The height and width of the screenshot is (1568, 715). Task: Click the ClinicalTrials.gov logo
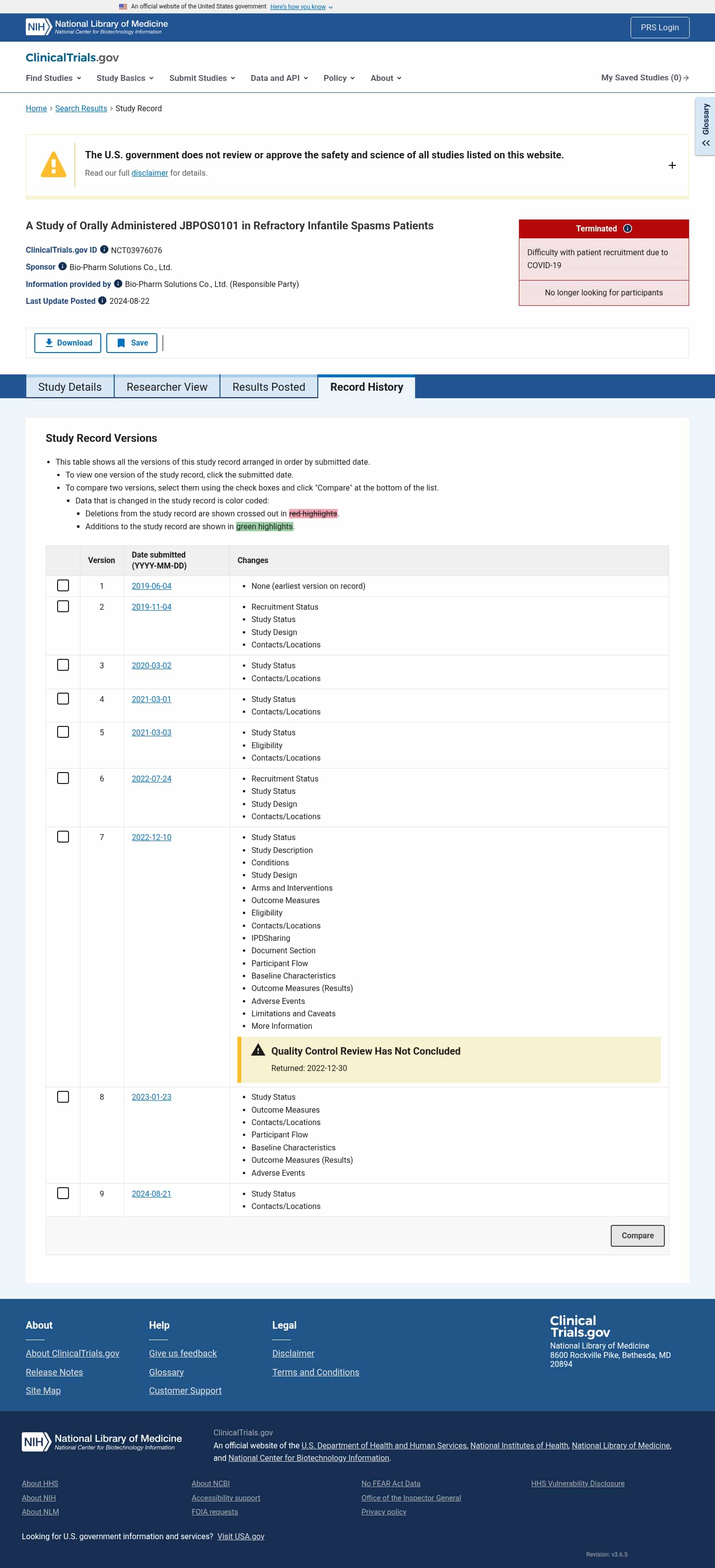tap(72, 57)
